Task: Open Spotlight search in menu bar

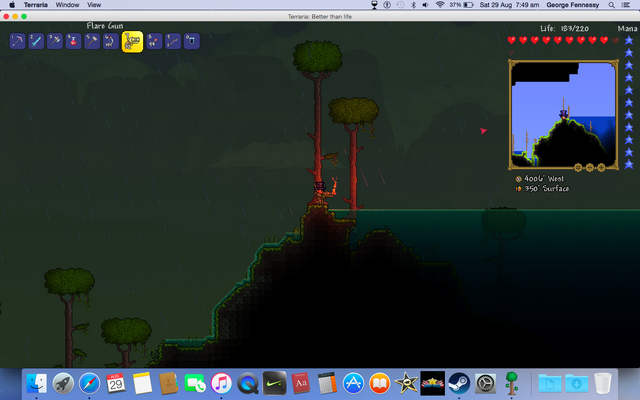Action: (x=611, y=5)
